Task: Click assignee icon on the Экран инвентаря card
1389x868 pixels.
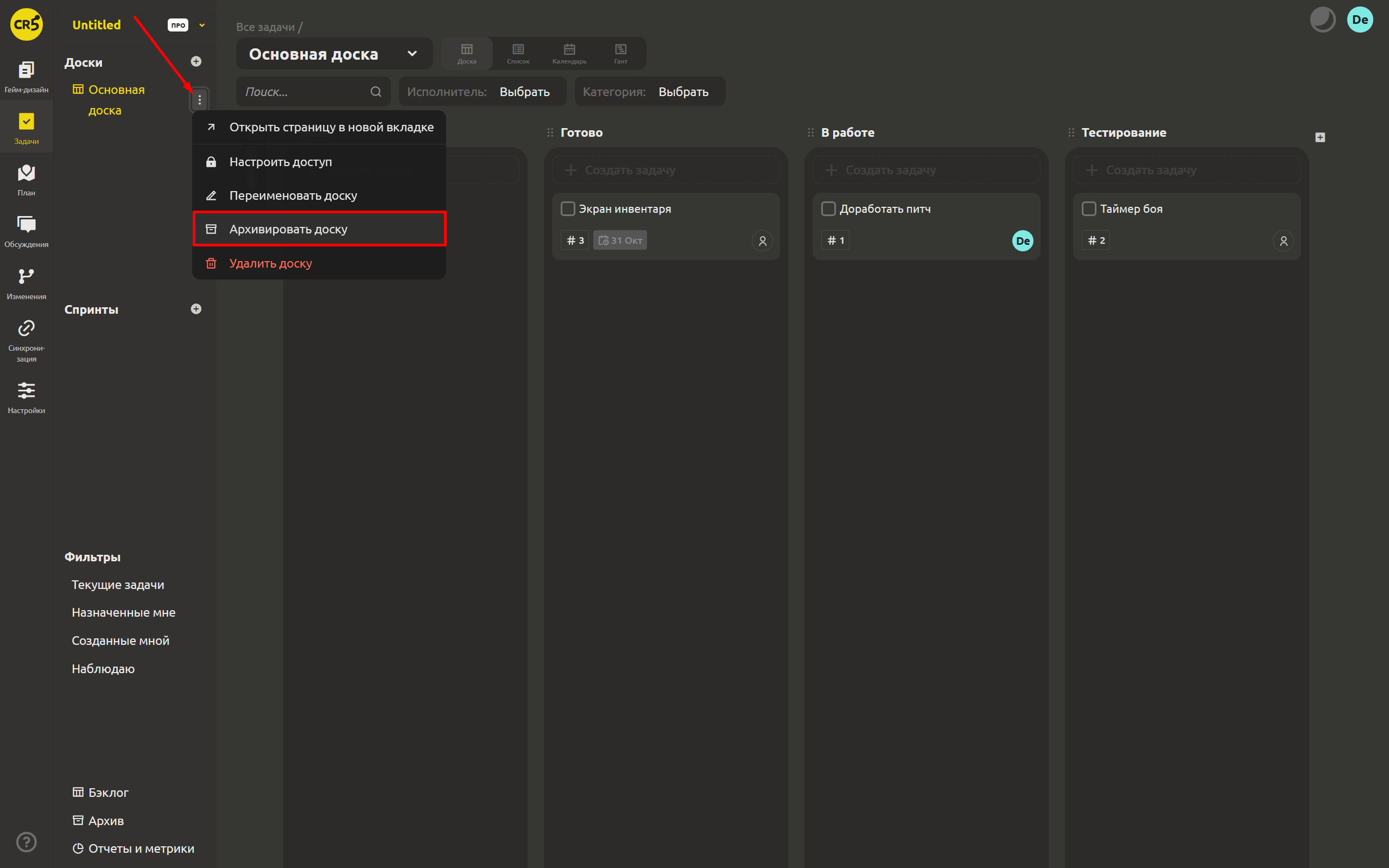Action: (762, 241)
